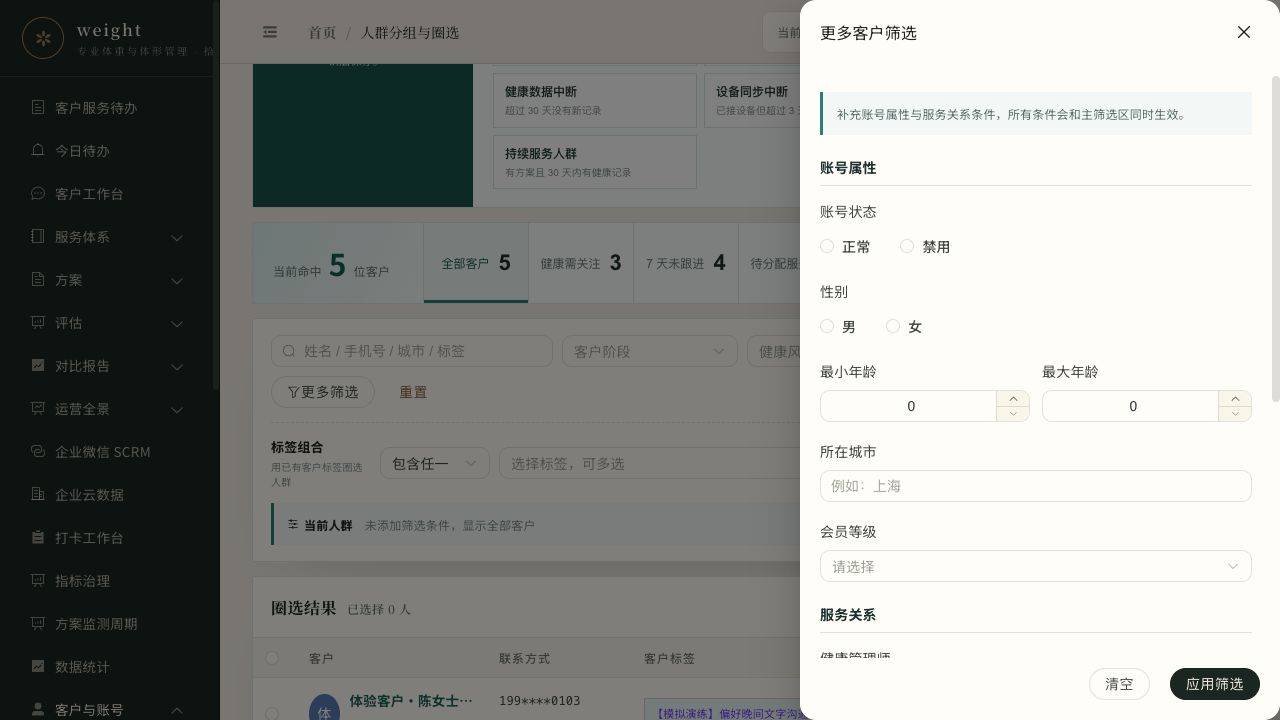This screenshot has height=720, width=1280.
Task: Toggle select-all checkbox in results header
Action: click(x=272, y=658)
